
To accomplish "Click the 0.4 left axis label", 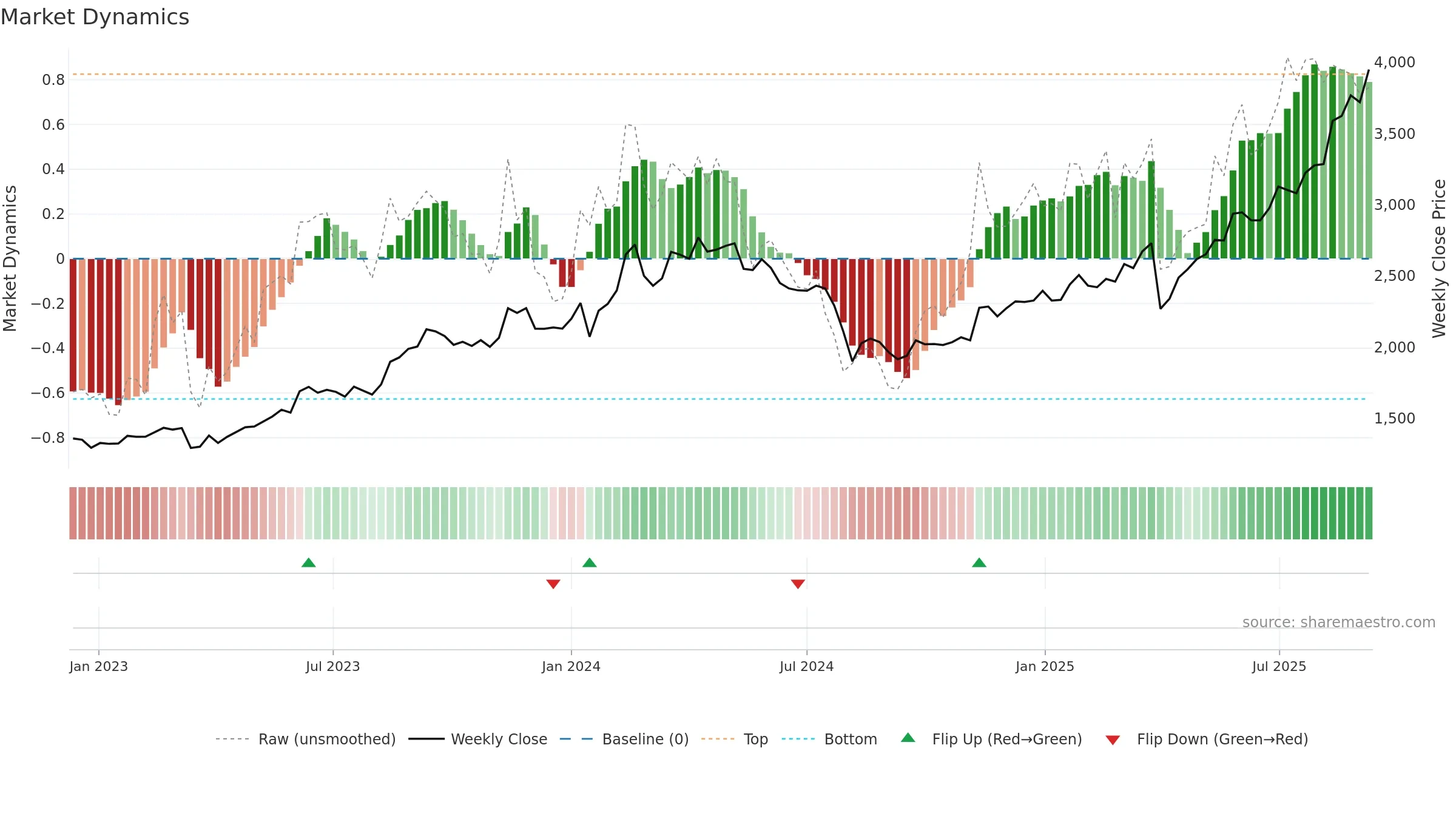I will point(53,169).
